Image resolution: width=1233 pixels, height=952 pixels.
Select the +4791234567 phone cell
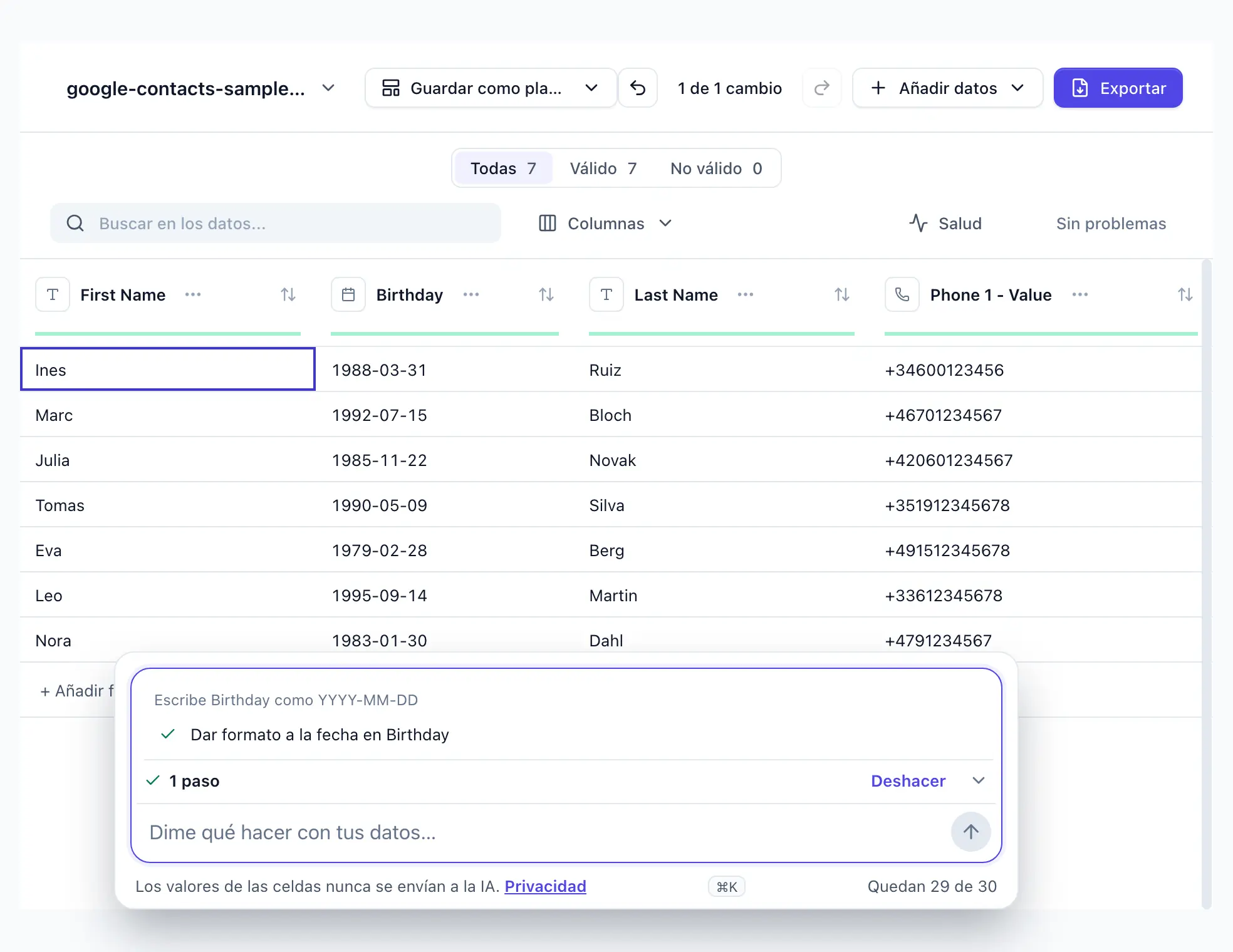pos(1035,639)
